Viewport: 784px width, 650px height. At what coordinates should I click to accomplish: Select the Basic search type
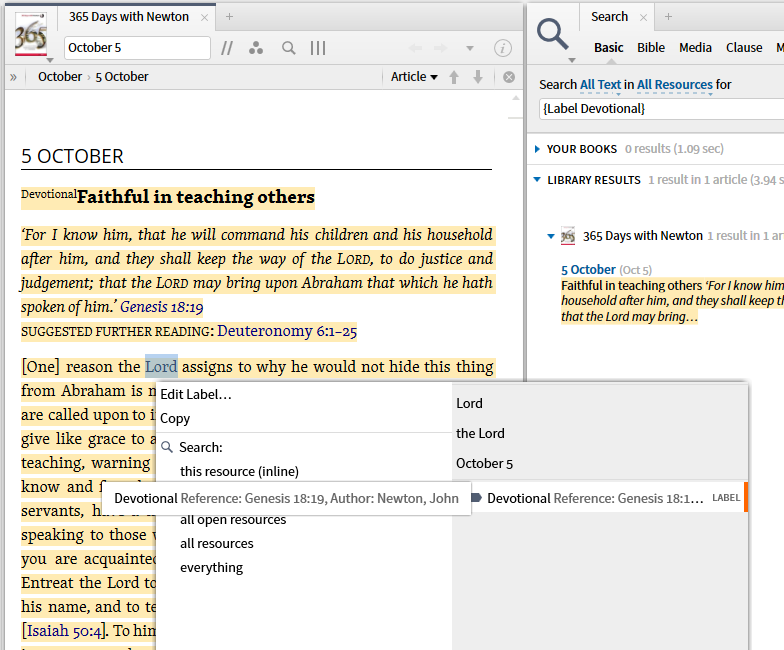tap(608, 48)
